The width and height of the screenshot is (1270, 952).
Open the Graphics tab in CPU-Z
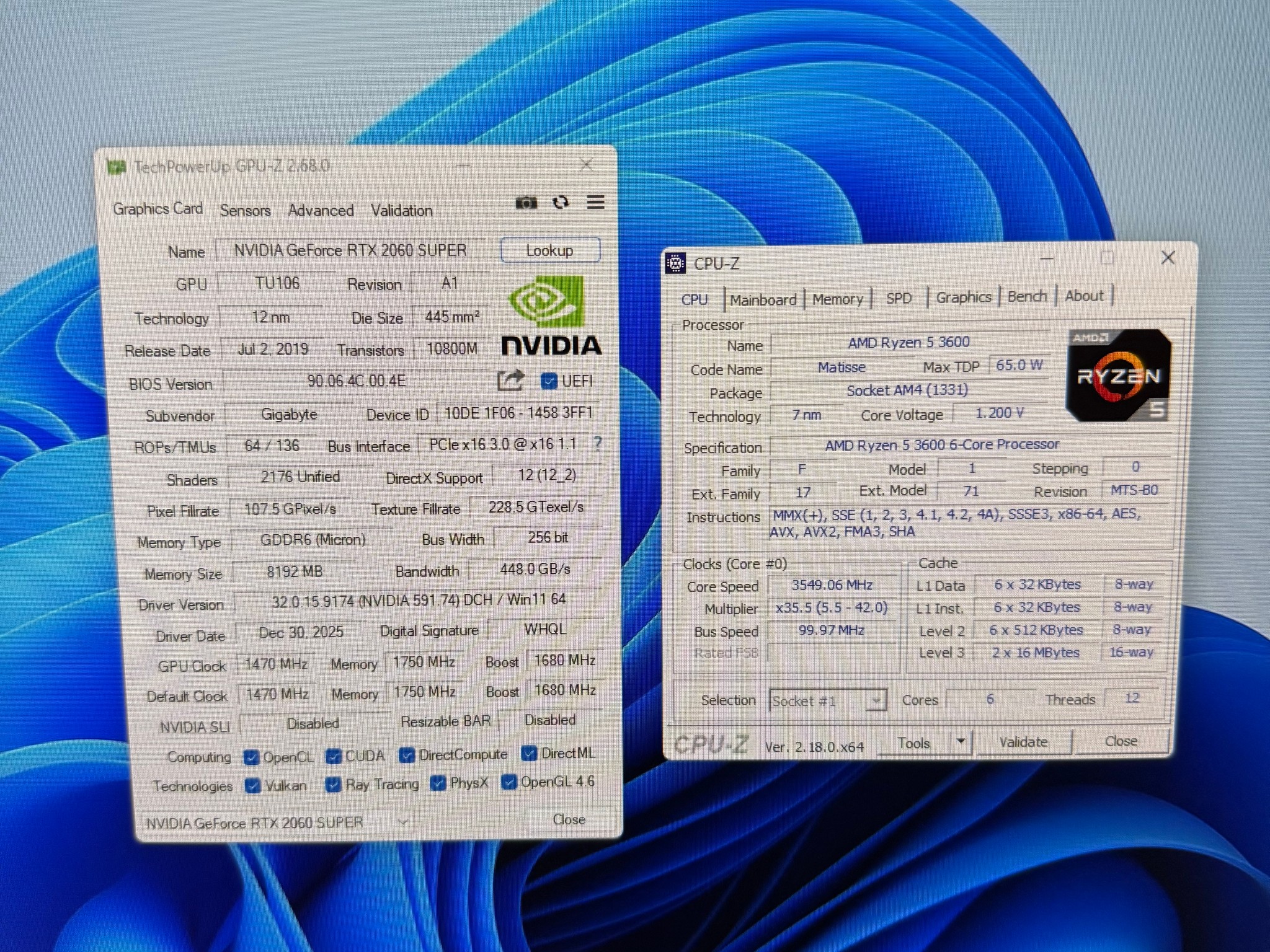(x=964, y=297)
